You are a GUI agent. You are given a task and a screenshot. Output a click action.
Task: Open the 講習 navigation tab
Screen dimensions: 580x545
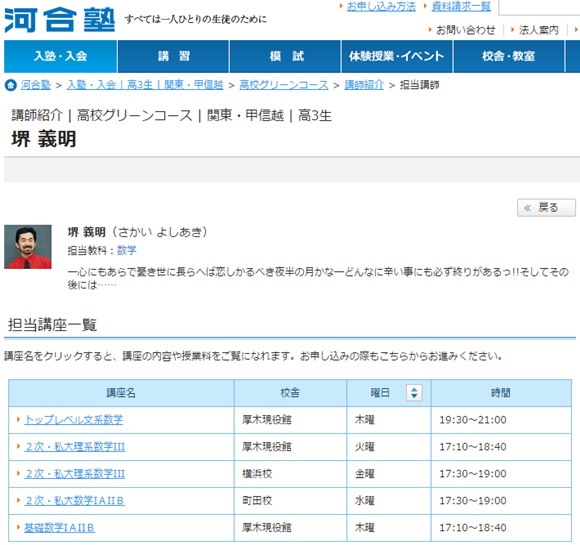point(173,56)
